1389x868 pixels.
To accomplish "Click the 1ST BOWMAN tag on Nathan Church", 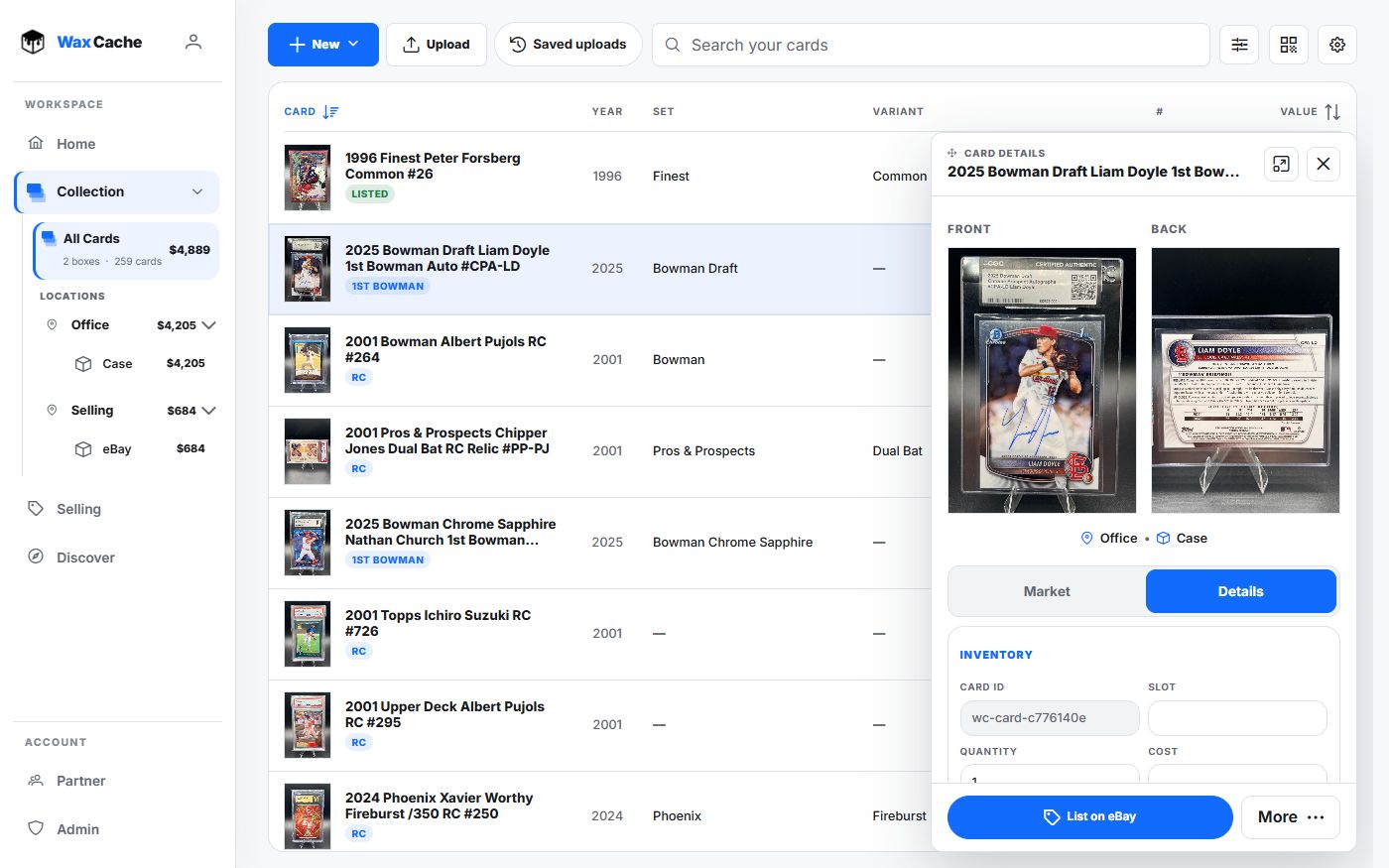I will (388, 560).
